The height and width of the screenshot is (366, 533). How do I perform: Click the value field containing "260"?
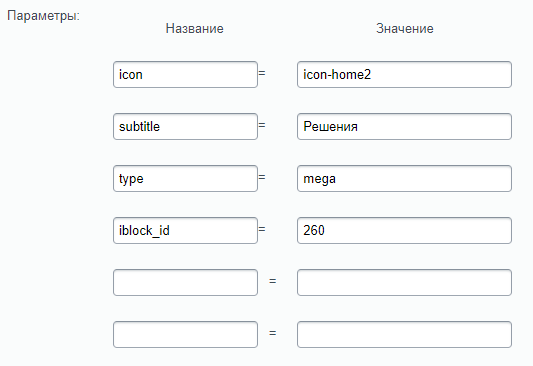pos(404,230)
